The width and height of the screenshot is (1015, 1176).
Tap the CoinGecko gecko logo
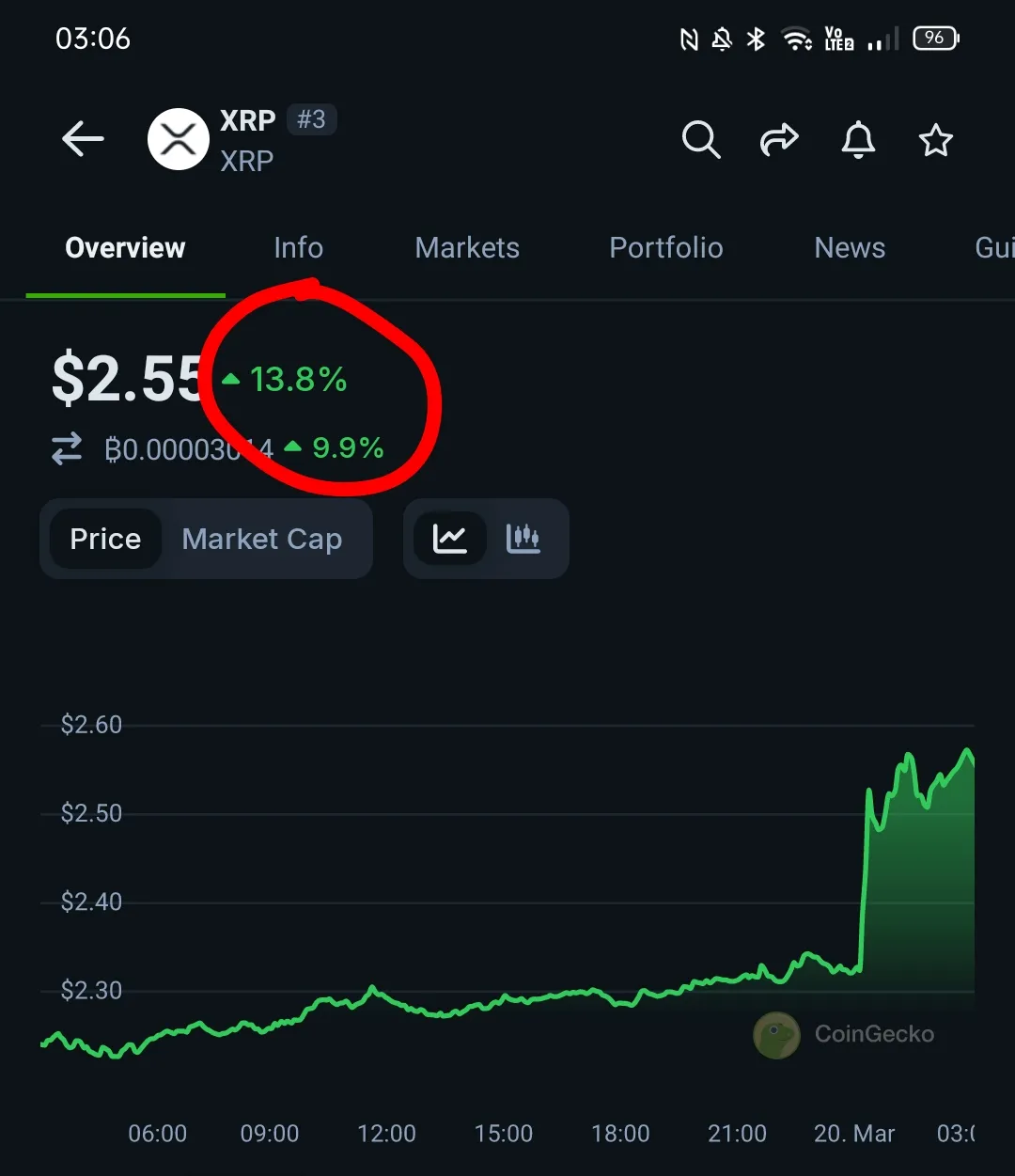point(776,1035)
